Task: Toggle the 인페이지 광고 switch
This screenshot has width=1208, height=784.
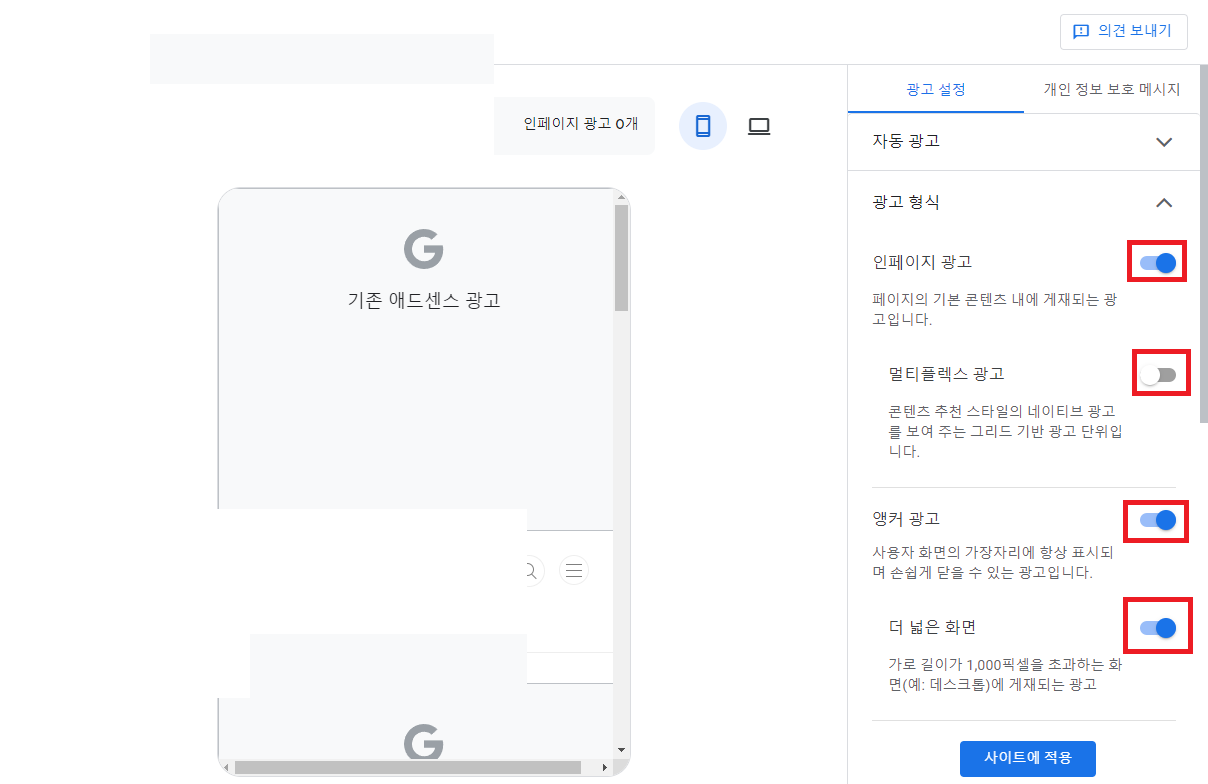Action: coord(1158,263)
